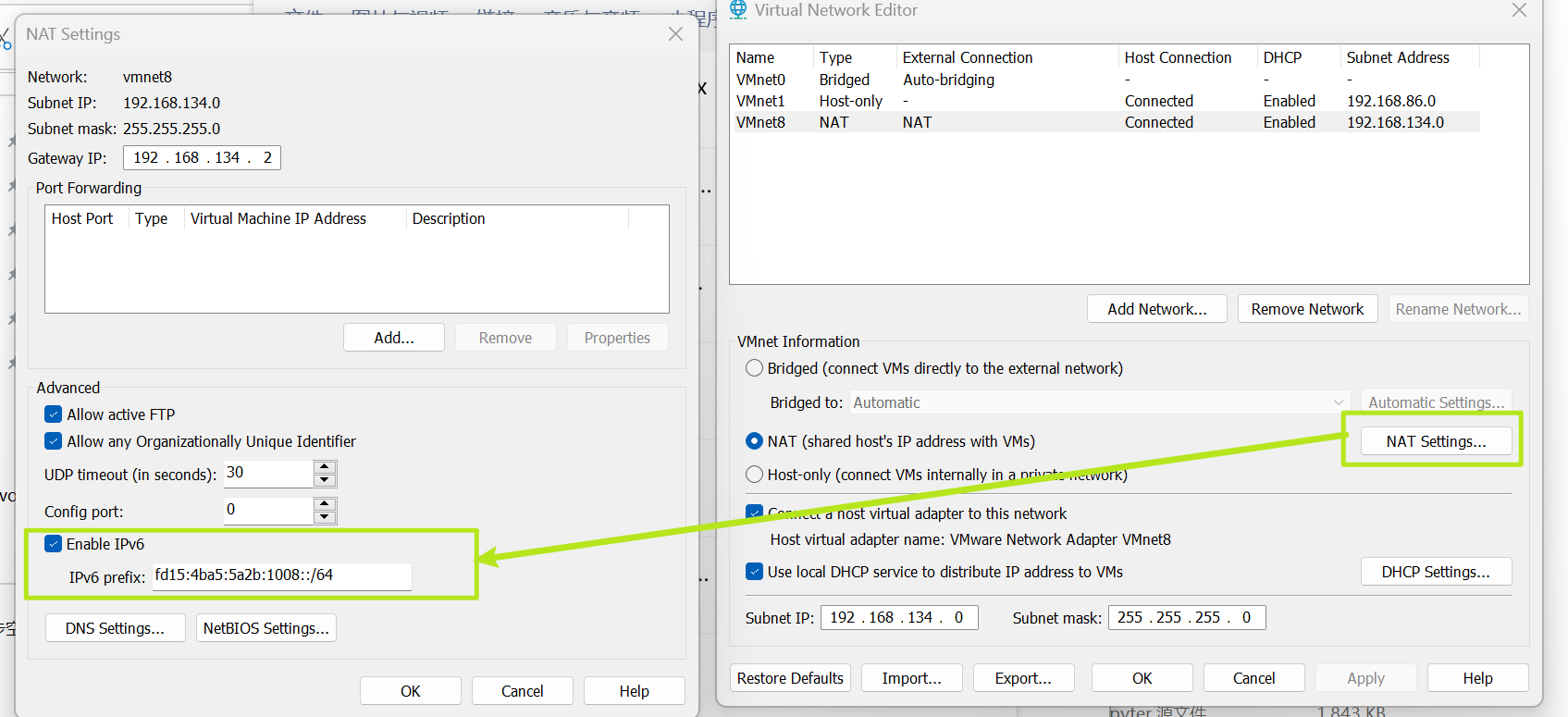Click the Gateway IP address field

click(x=202, y=157)
